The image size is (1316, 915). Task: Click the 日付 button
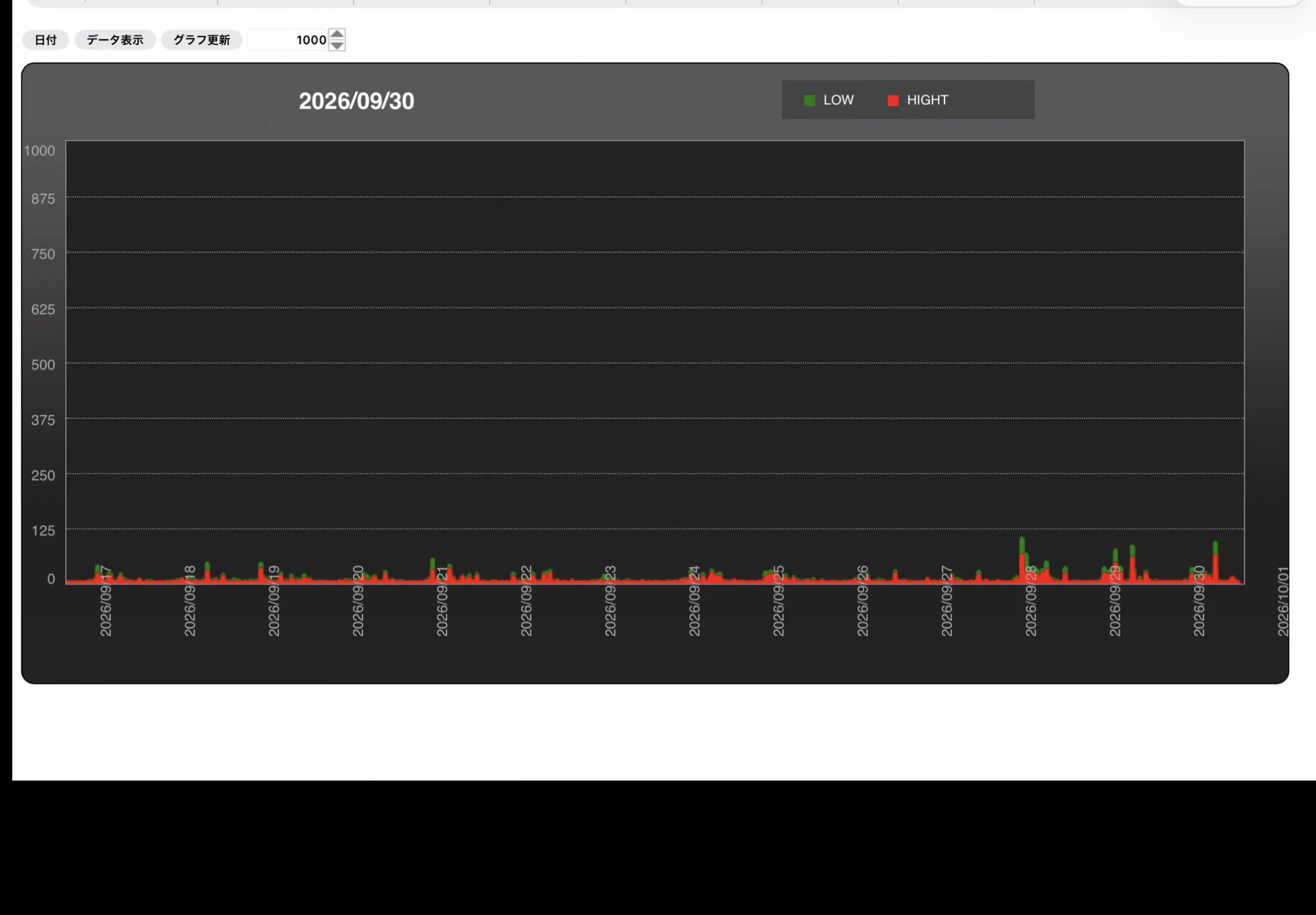point(46,40)
